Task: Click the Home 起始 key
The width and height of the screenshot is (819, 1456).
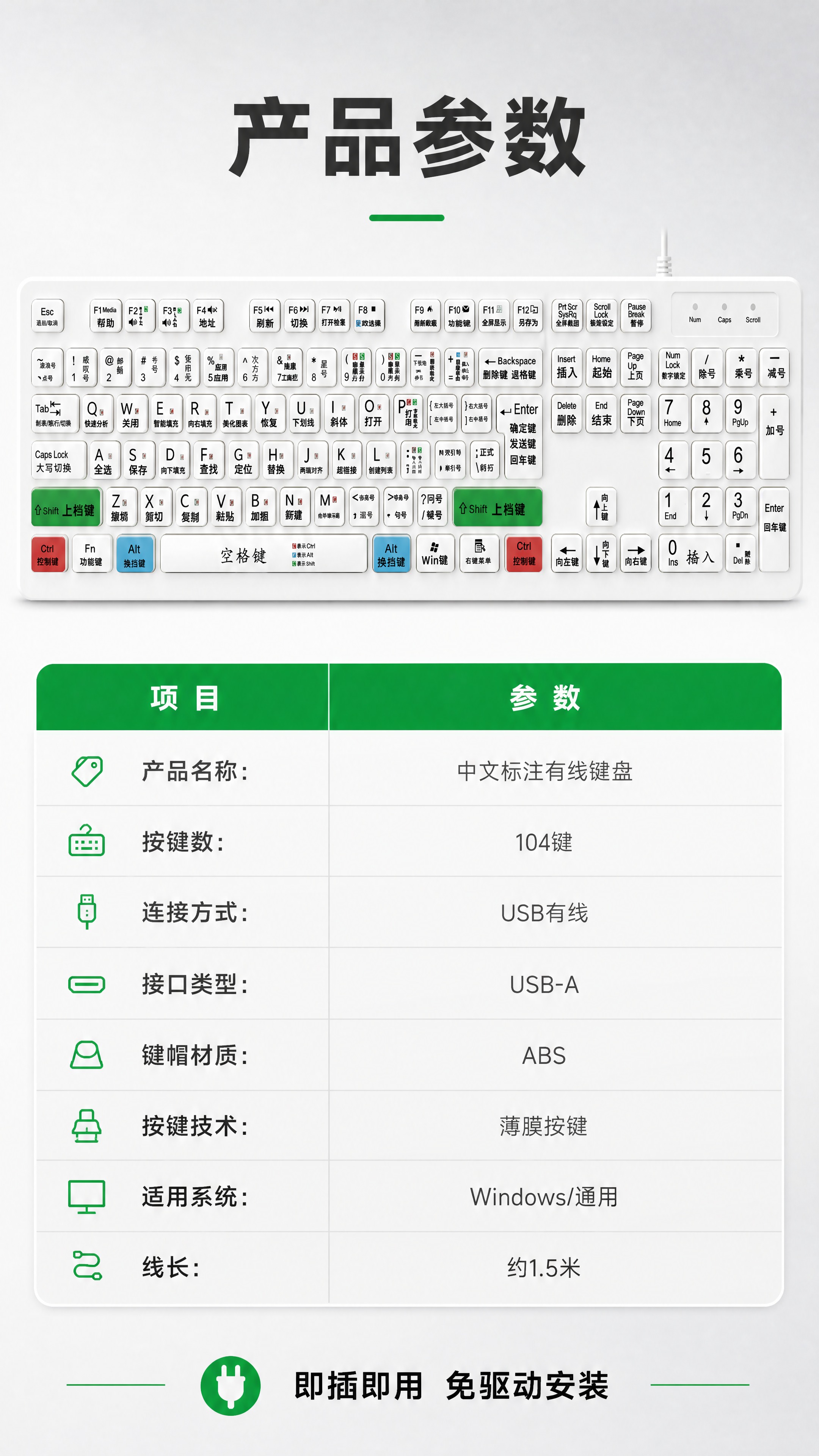Action: (601, 367)
